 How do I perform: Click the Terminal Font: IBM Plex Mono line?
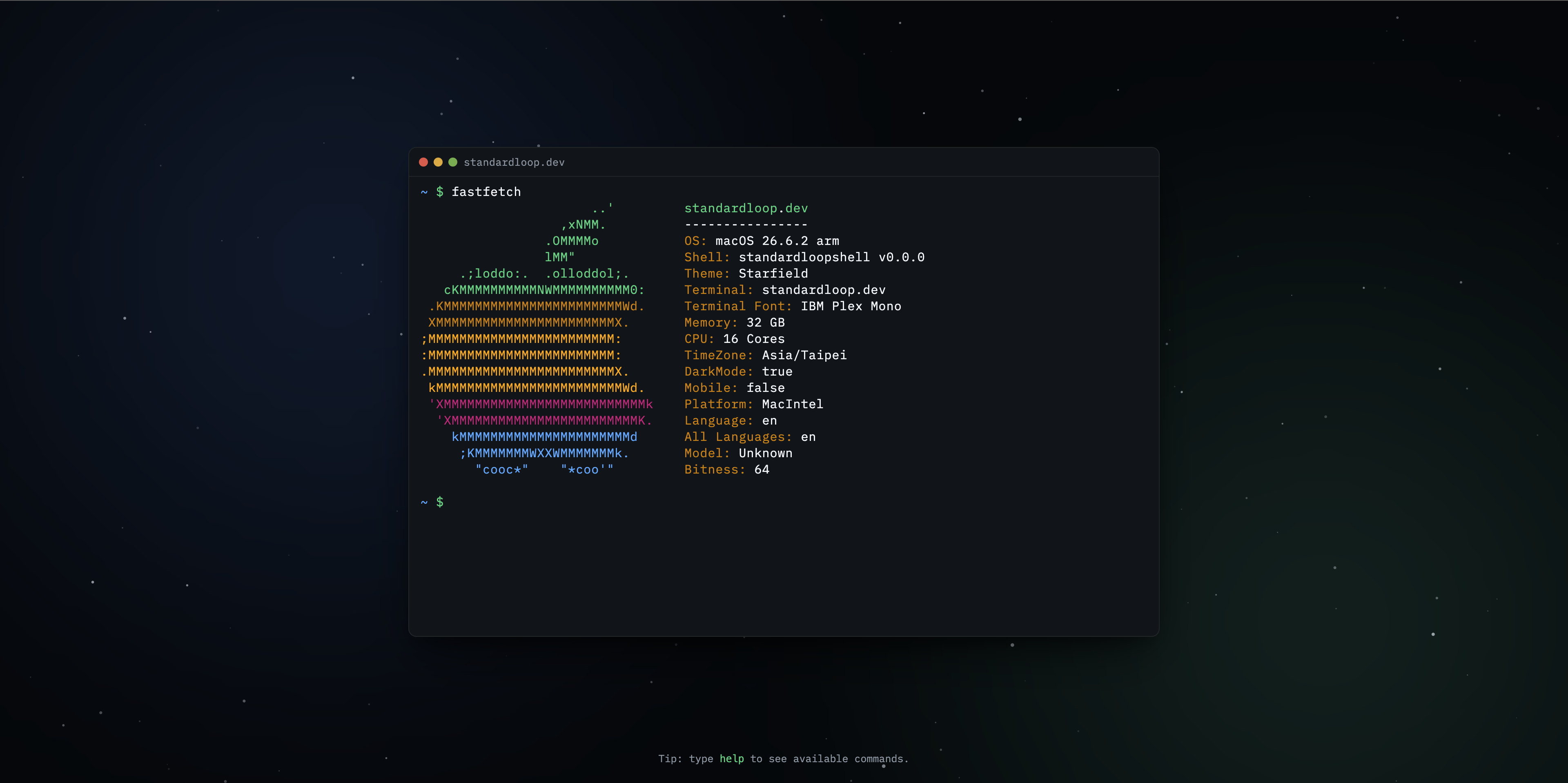point(793,306)
